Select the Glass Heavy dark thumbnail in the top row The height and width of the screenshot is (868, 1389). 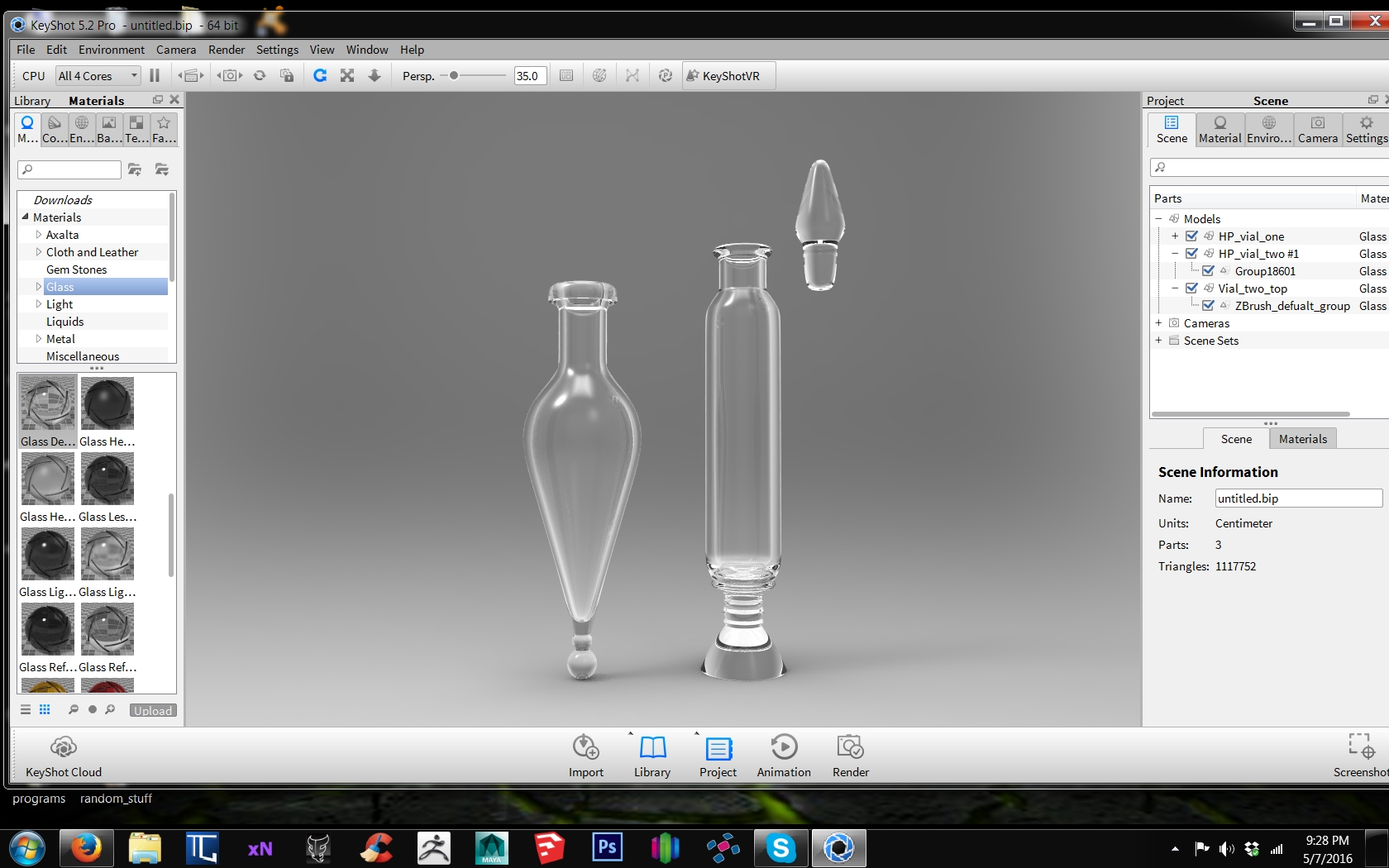click(x=107, y=412)
